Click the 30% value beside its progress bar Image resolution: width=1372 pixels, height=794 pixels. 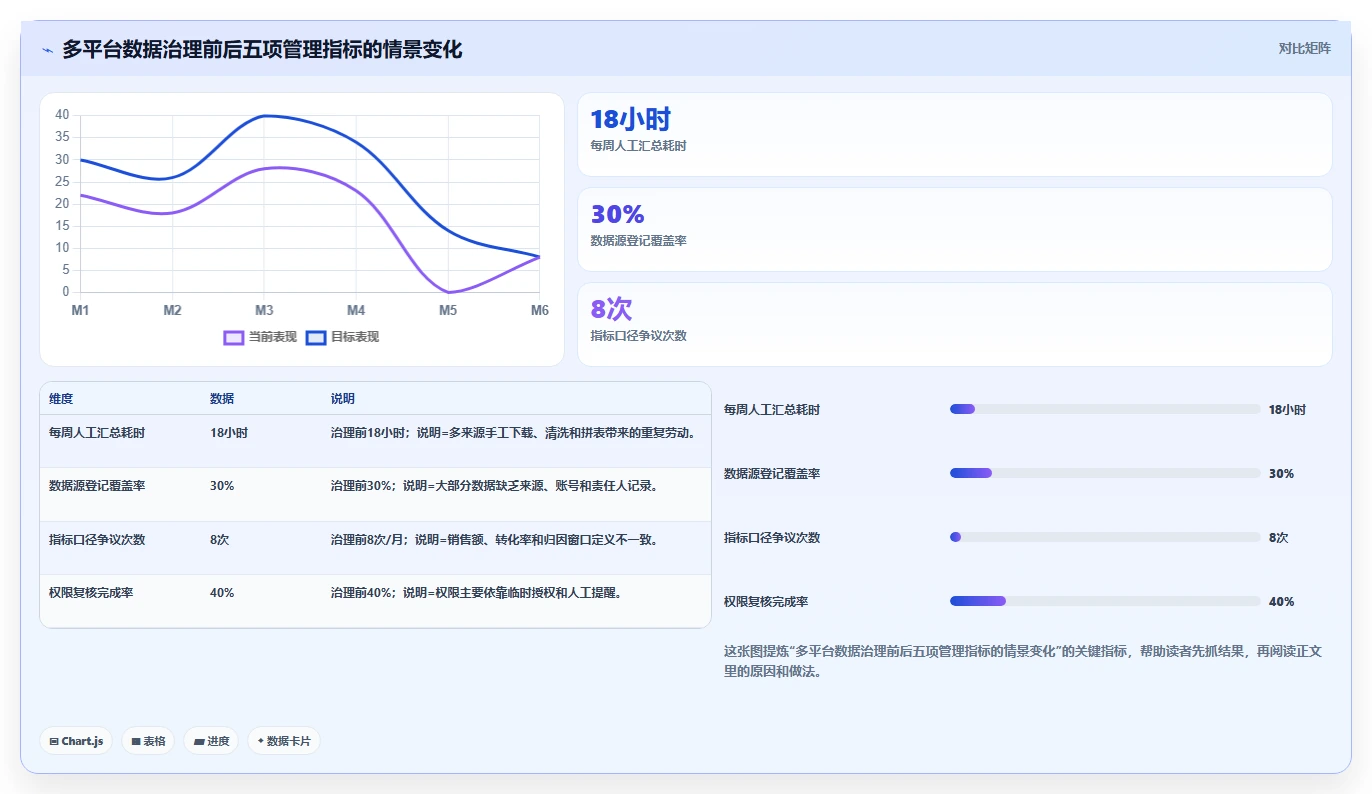click(x=1281, y=473)
